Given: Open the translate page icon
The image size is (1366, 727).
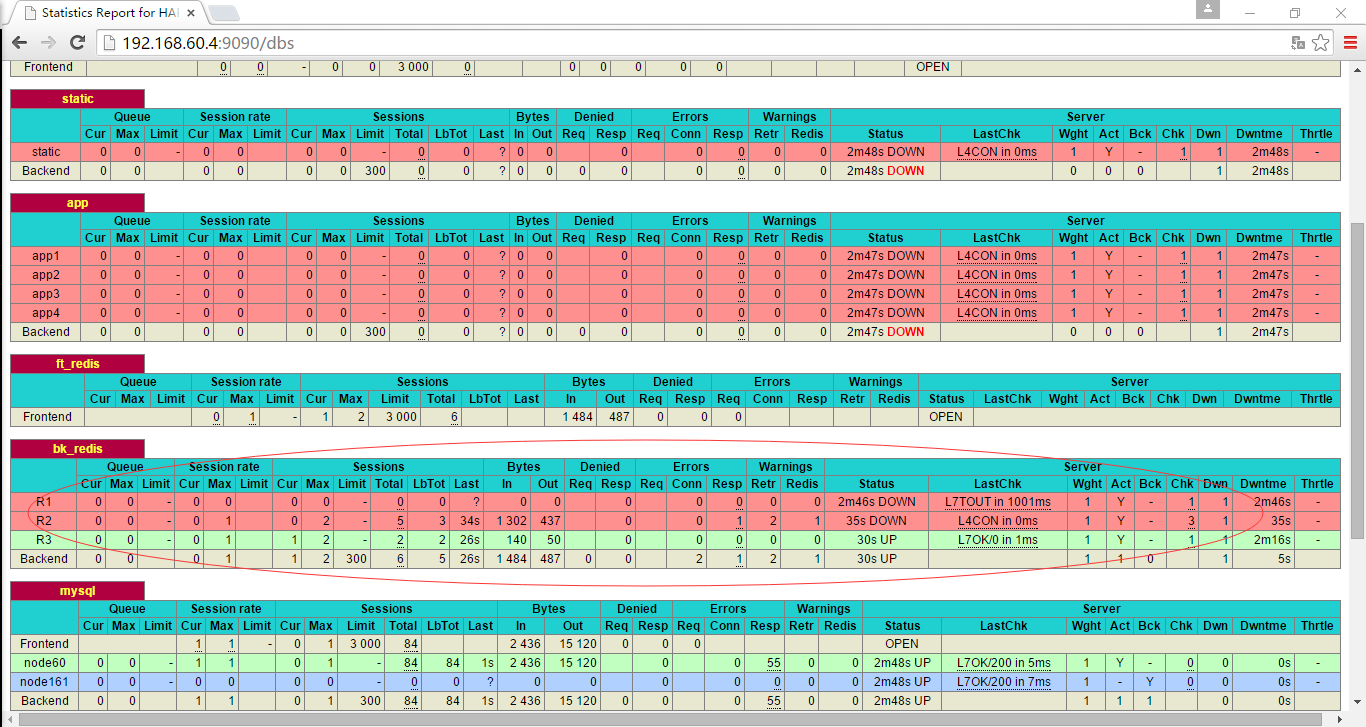Looking at the screenshot, I should (1298, 43).
